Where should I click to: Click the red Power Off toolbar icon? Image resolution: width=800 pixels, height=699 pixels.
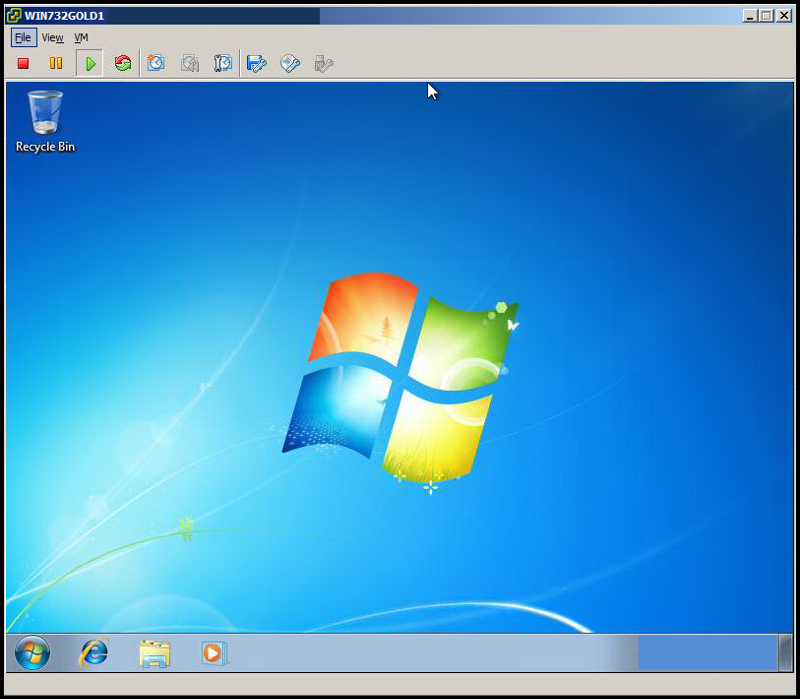(23, 63)
